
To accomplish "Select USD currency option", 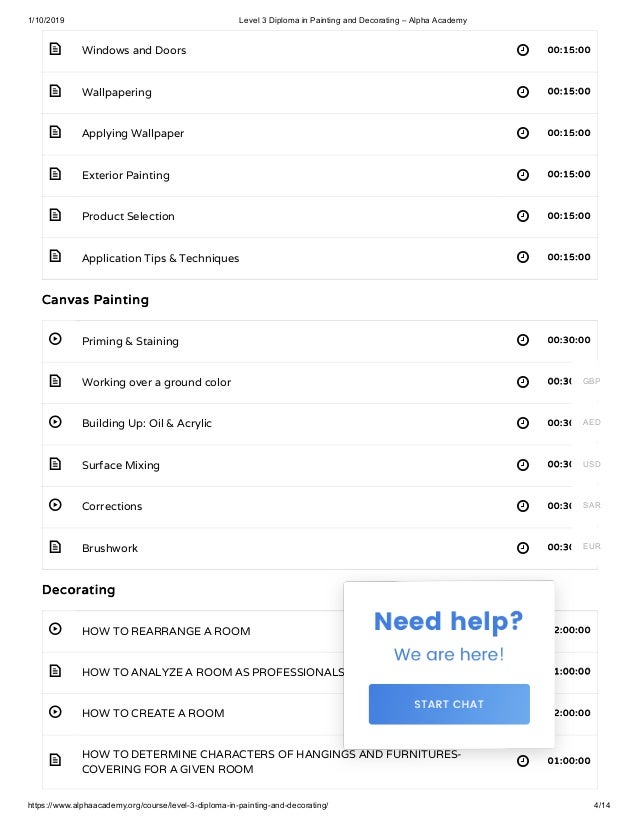I will coord(591,464).
